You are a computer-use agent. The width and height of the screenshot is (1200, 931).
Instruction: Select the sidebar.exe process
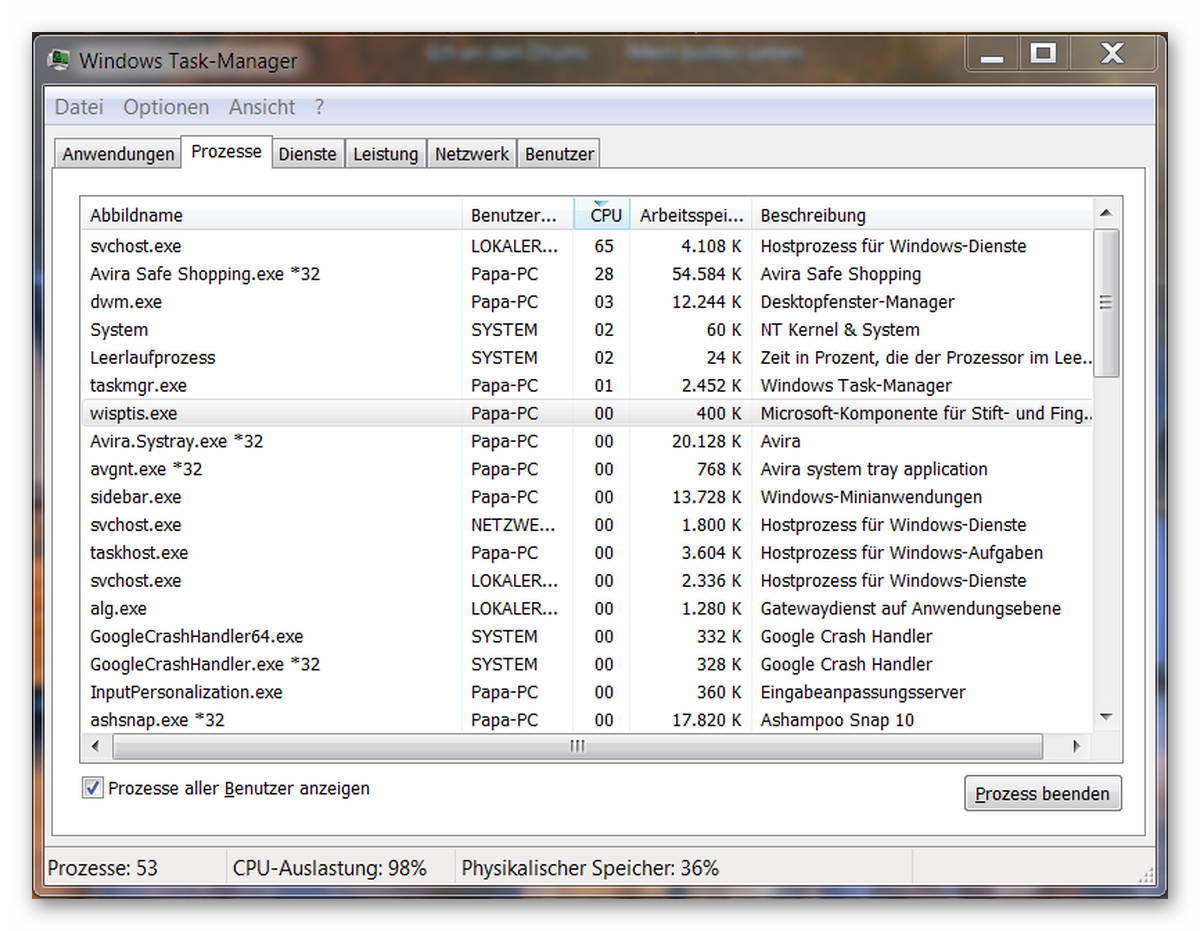pos(588,497)
